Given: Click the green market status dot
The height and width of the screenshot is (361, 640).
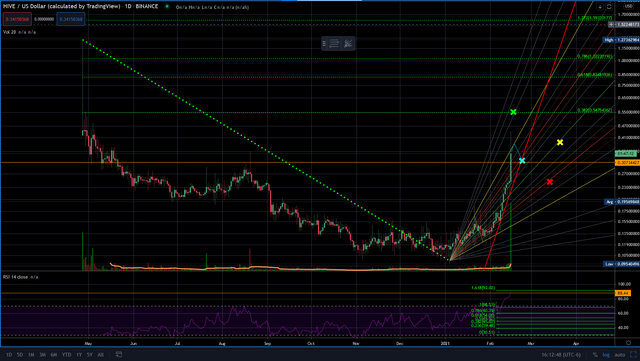Looking at the screenshot, I should pyautogui.click(x=167, y=7).
